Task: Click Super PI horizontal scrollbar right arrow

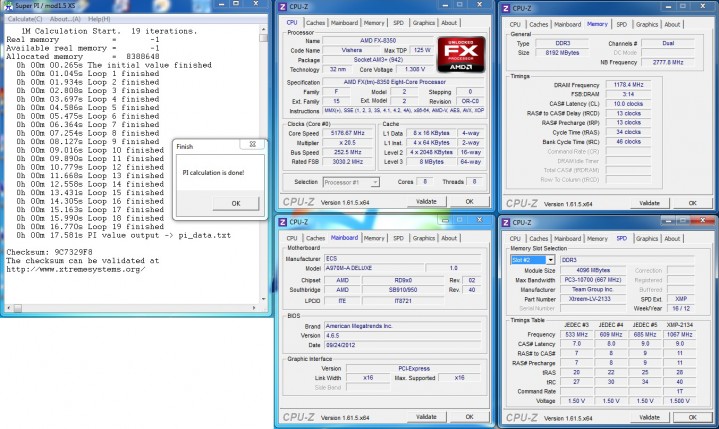Action: click(x=254, y=308)
